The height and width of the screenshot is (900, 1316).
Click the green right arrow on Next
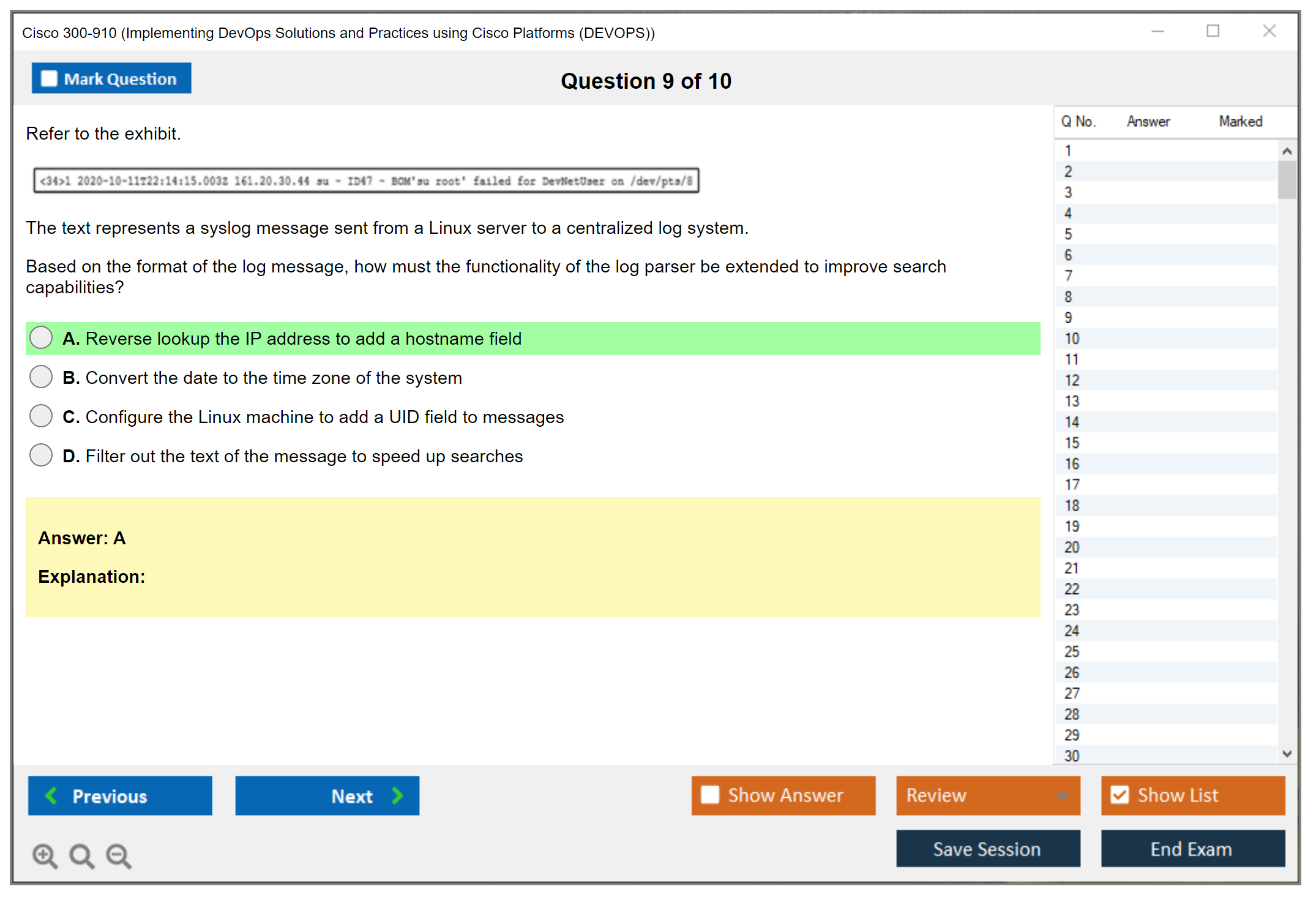point(398,796)
